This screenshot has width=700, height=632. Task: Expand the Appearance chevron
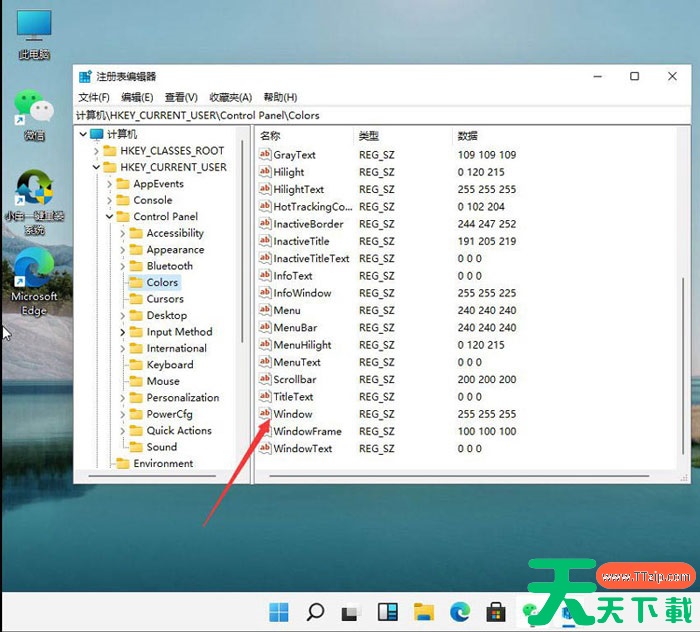click(x=123, y=250)
